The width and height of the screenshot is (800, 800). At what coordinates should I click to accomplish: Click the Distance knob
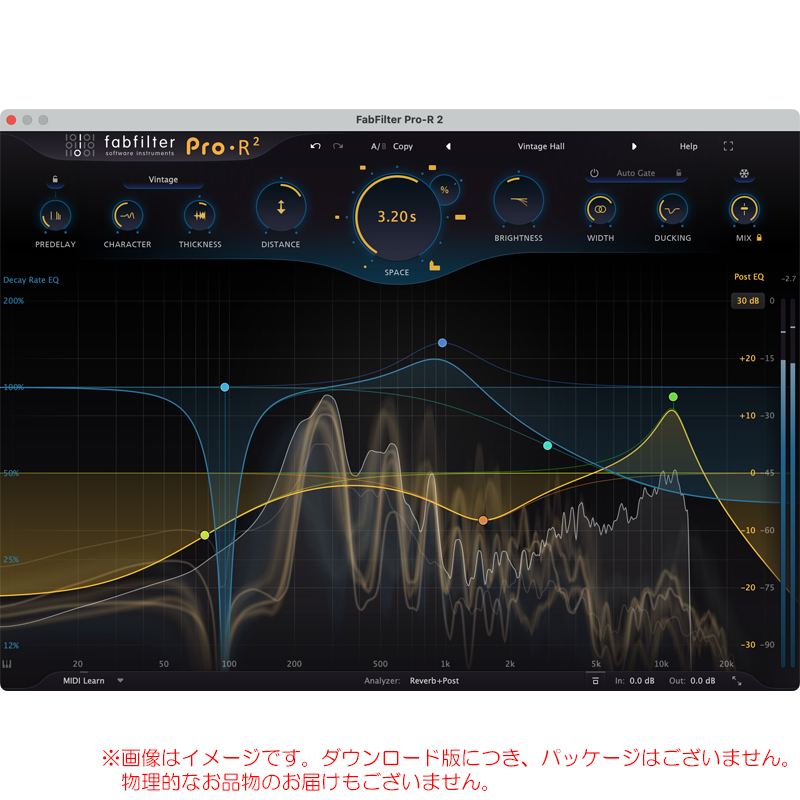coord(281,207)
